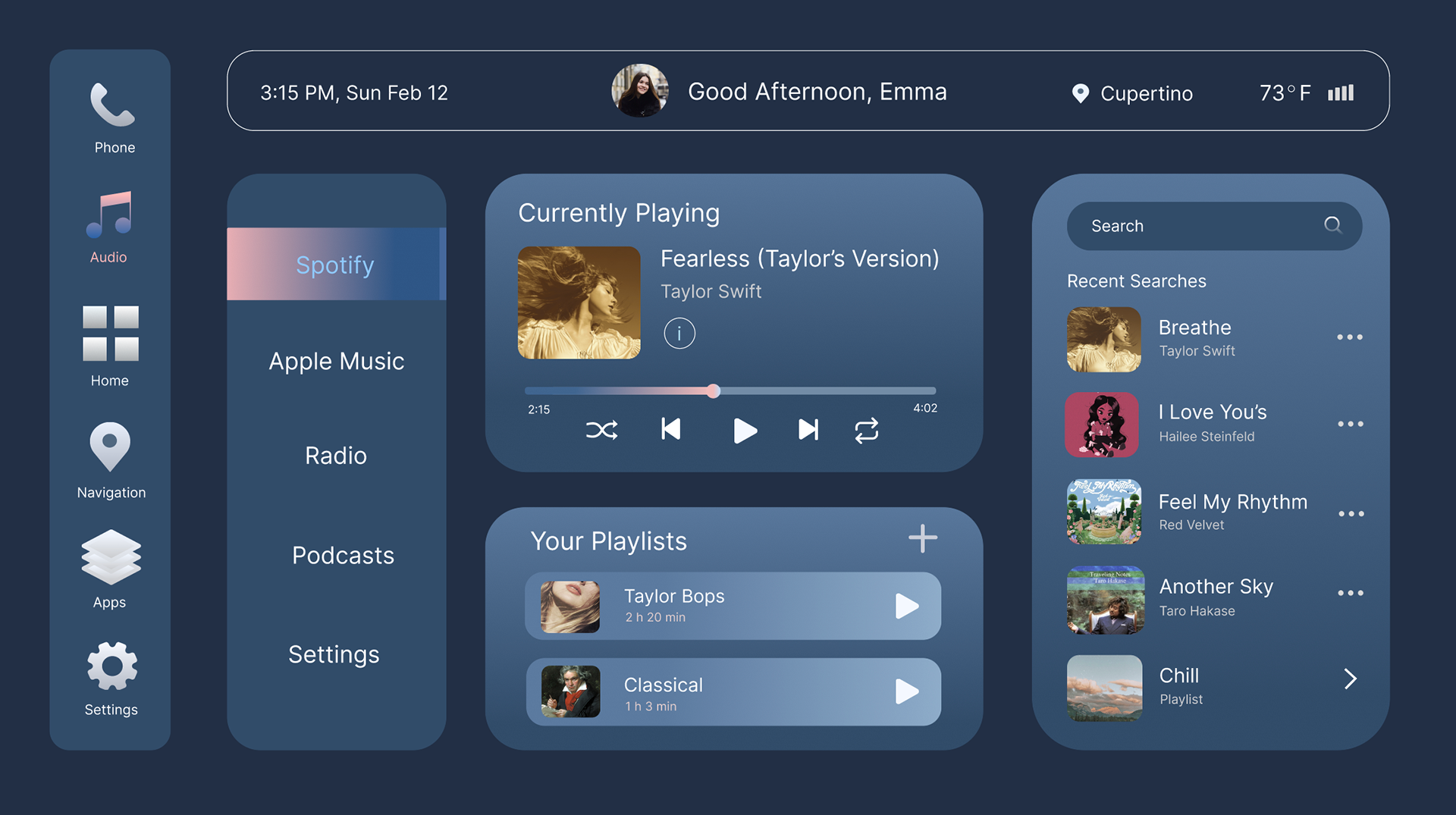Image resolution: width=1456 pixels, height=815 pixels.
Task: Skip to previous track
Action: pyautogui.click(x=671, y=429)
